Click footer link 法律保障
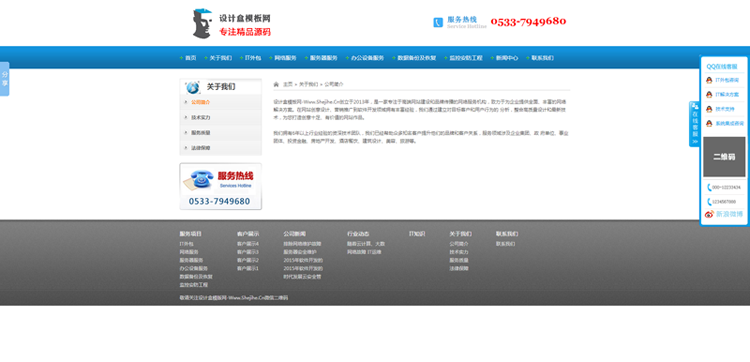The image size is (750, 362). pyautogui.click(x=459, y=268)
